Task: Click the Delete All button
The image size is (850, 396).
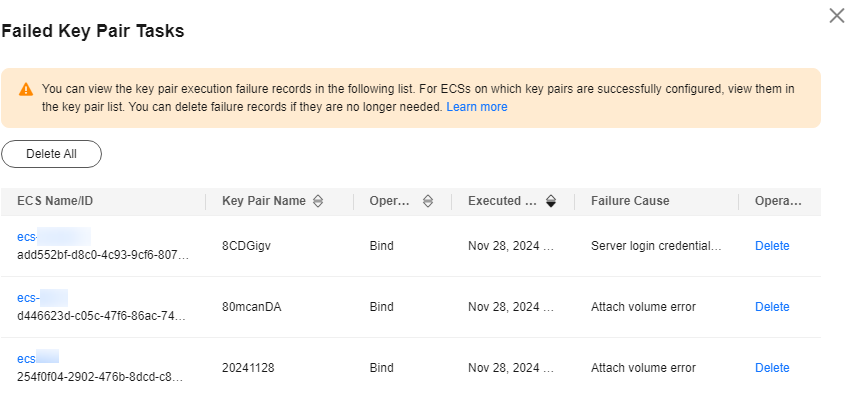Action: point(51,154)
